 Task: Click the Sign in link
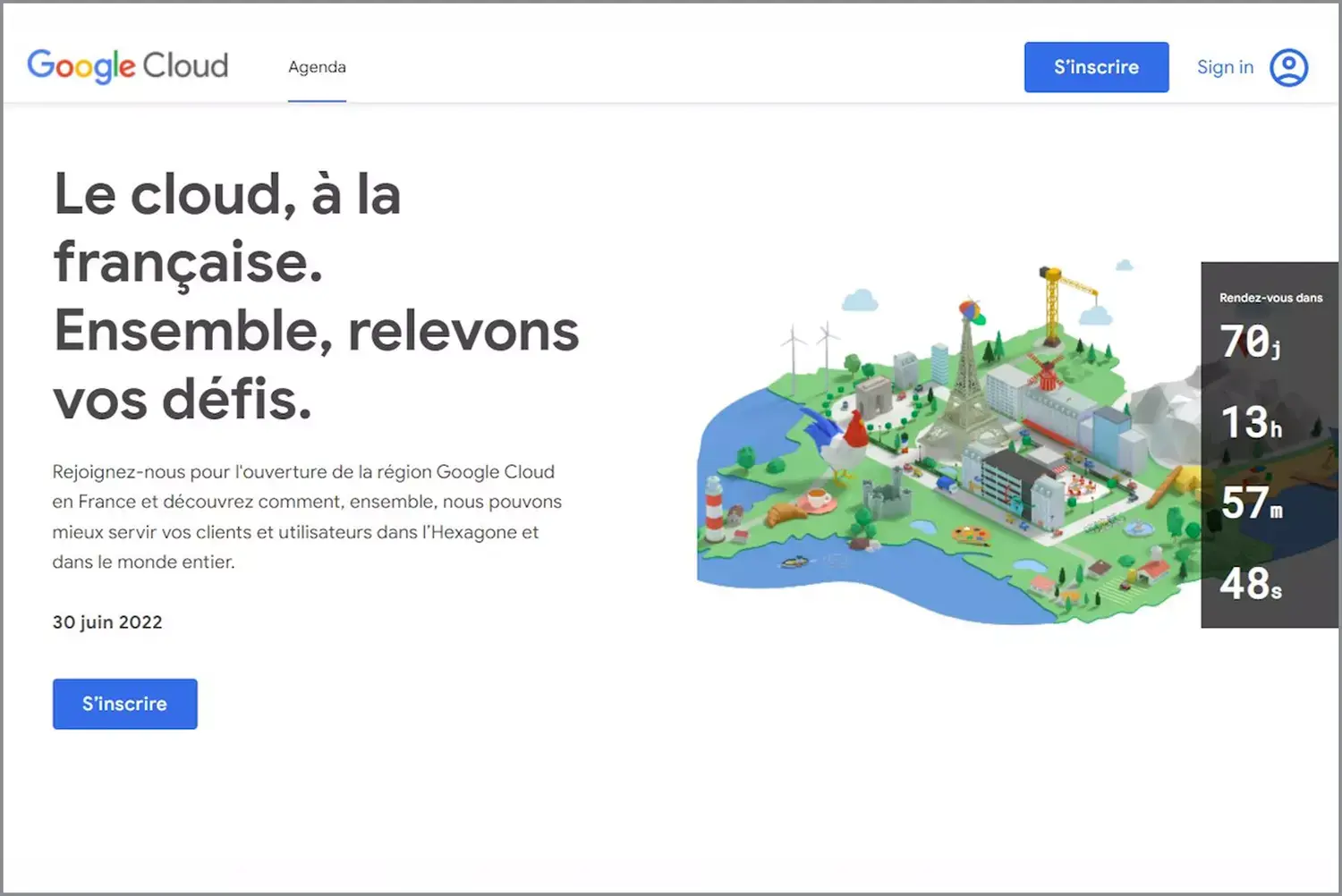(1225, 67)
